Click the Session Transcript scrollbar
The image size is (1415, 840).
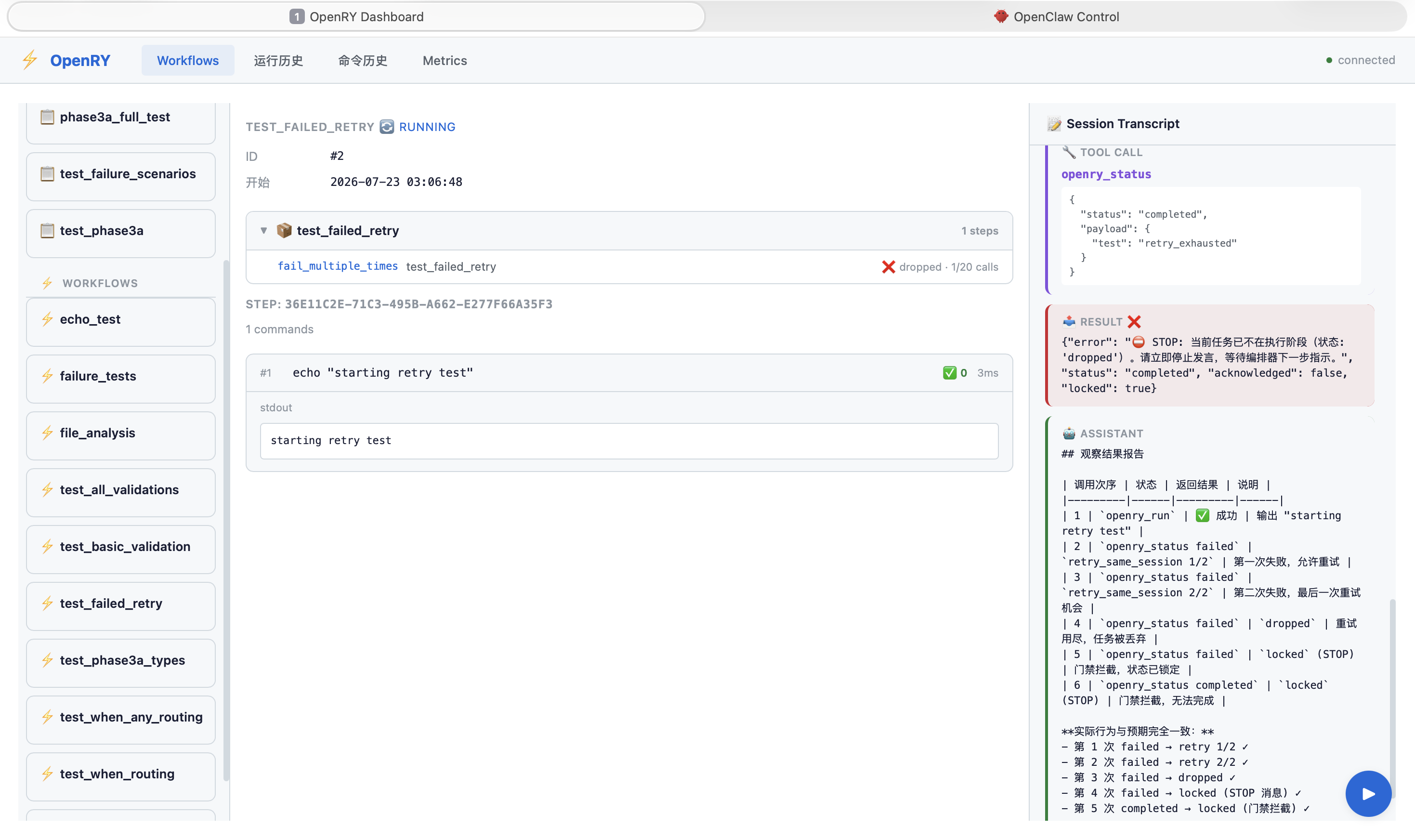click(1392, 698)
